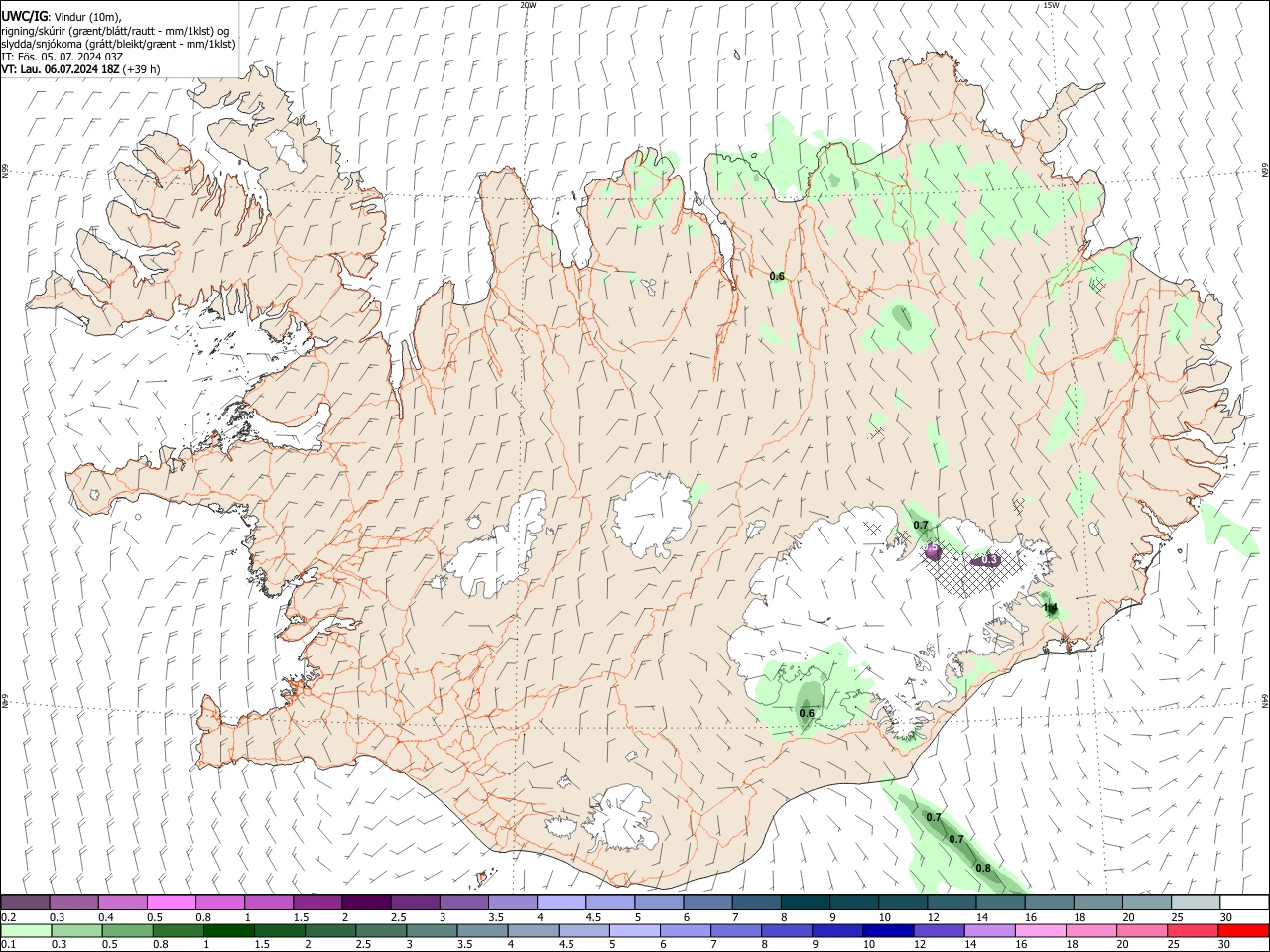Viewport: 1270px width, 952px height.
Task: Select the 0.7 value on the glacier's northern edge
Action: coord(921,525)
